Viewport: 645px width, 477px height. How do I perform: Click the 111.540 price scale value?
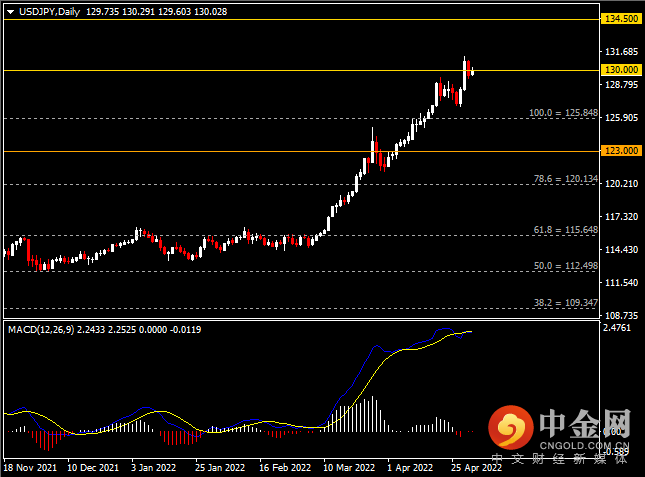coord(622,283)
